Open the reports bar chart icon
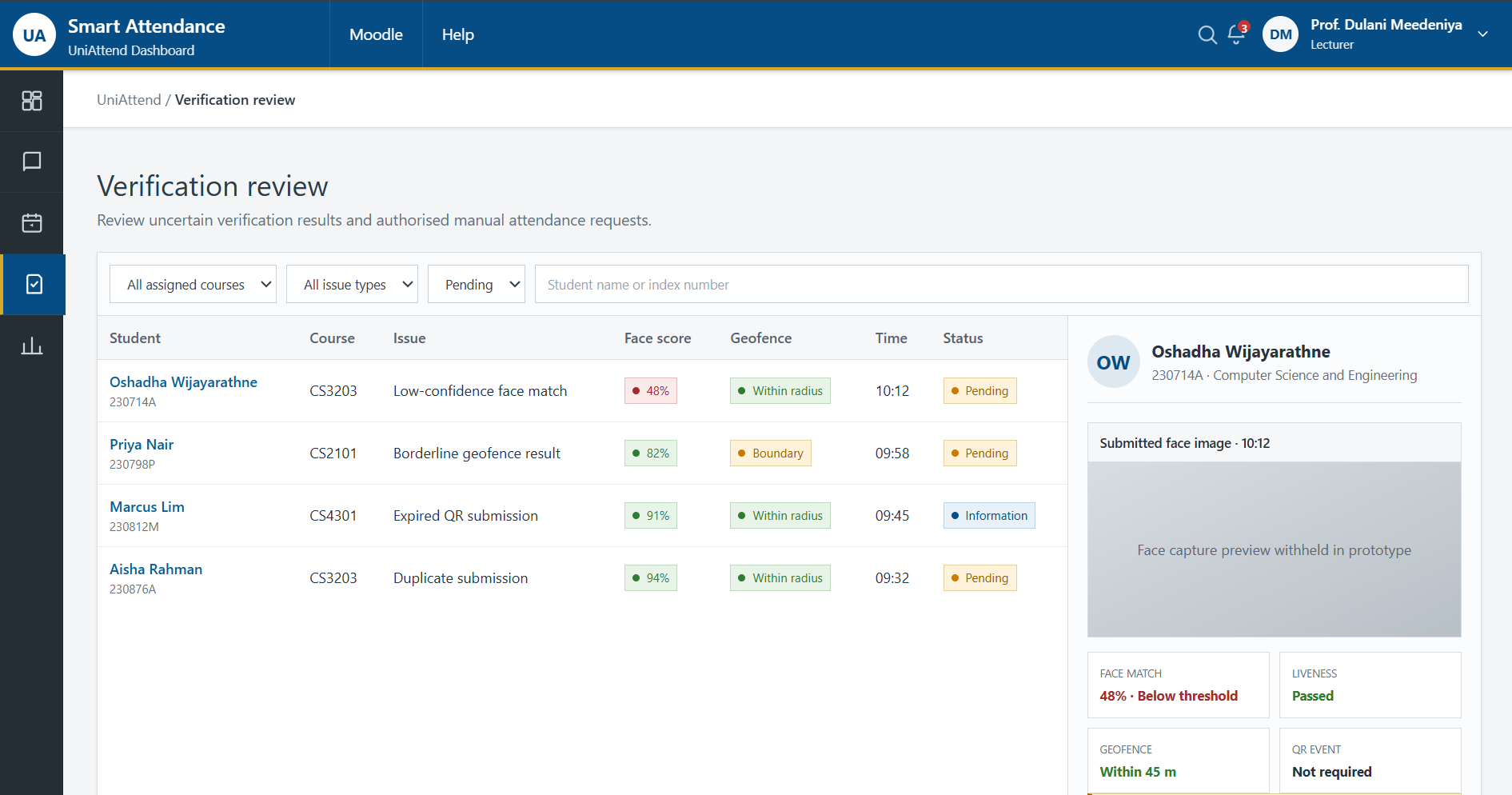Image resolution: width=1512 pixels, height=795 pixels. [32, 346]
